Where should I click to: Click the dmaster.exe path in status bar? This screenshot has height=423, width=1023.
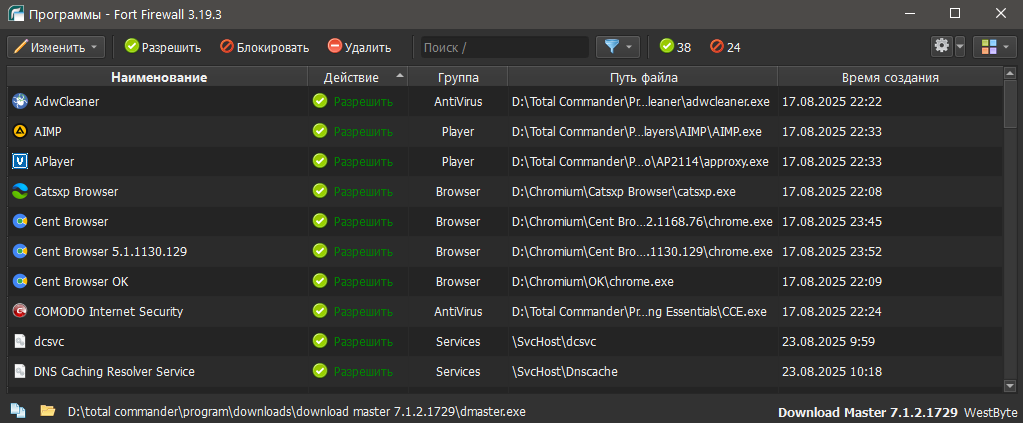[296, 412]
